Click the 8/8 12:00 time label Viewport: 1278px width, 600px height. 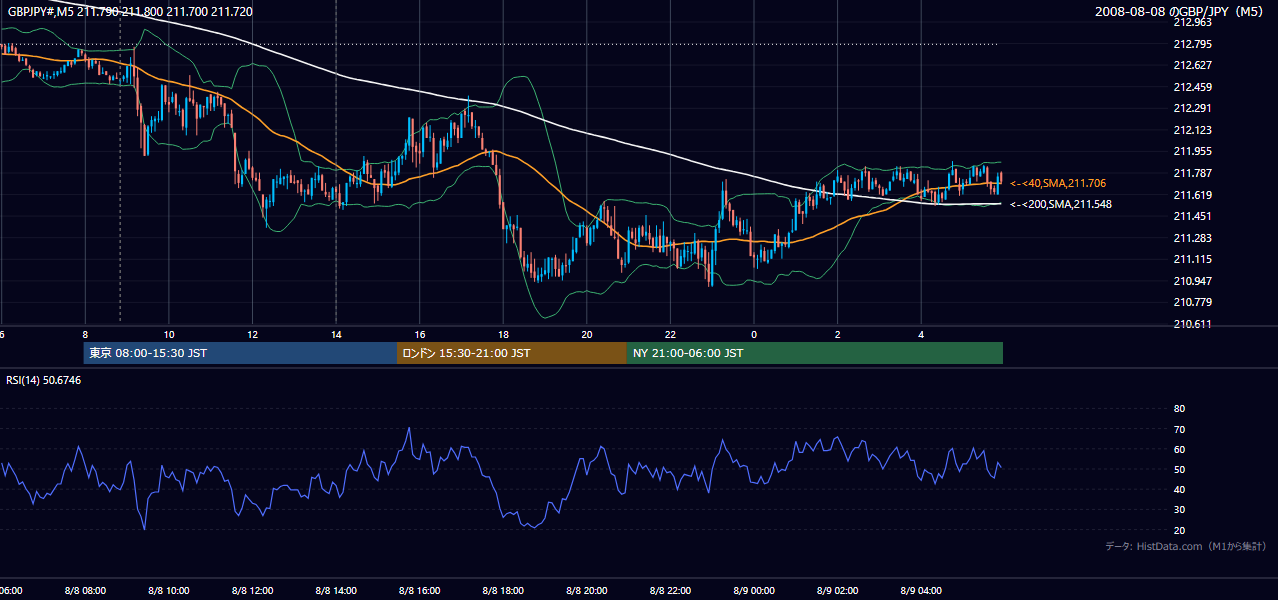click(252, 591)
